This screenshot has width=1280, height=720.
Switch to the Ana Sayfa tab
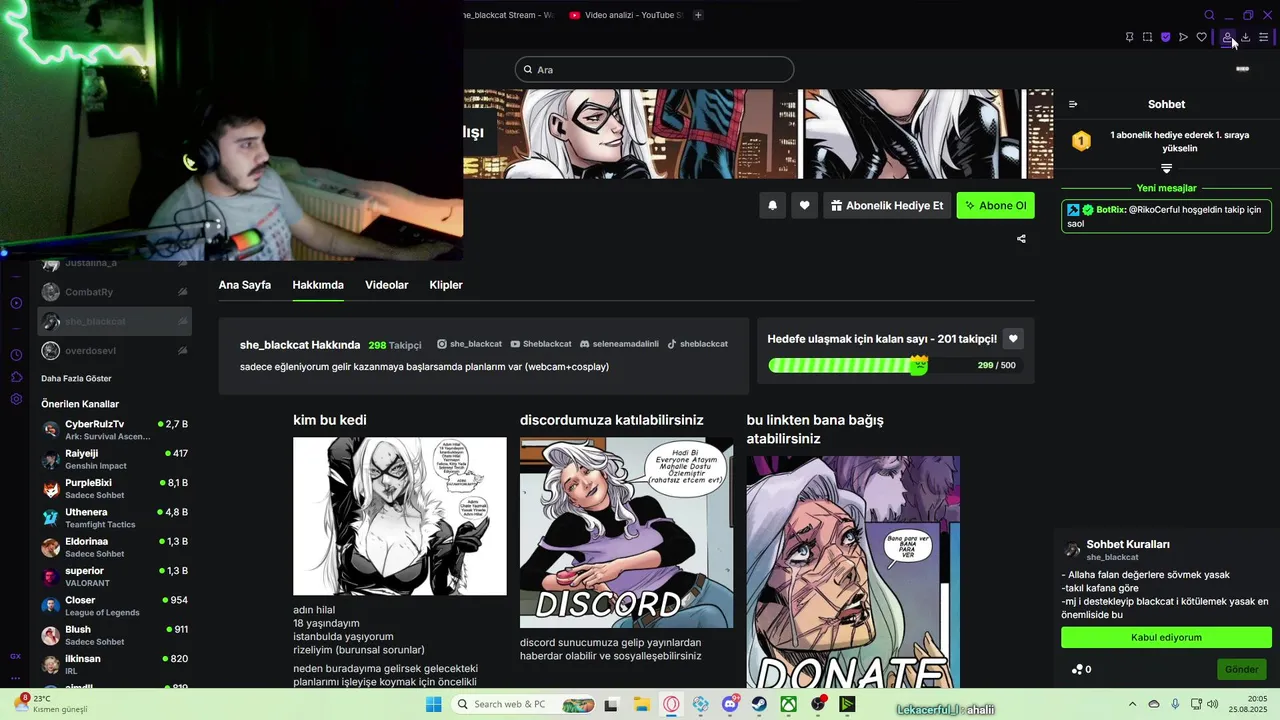pyautogui.click(x=245, y=285)
